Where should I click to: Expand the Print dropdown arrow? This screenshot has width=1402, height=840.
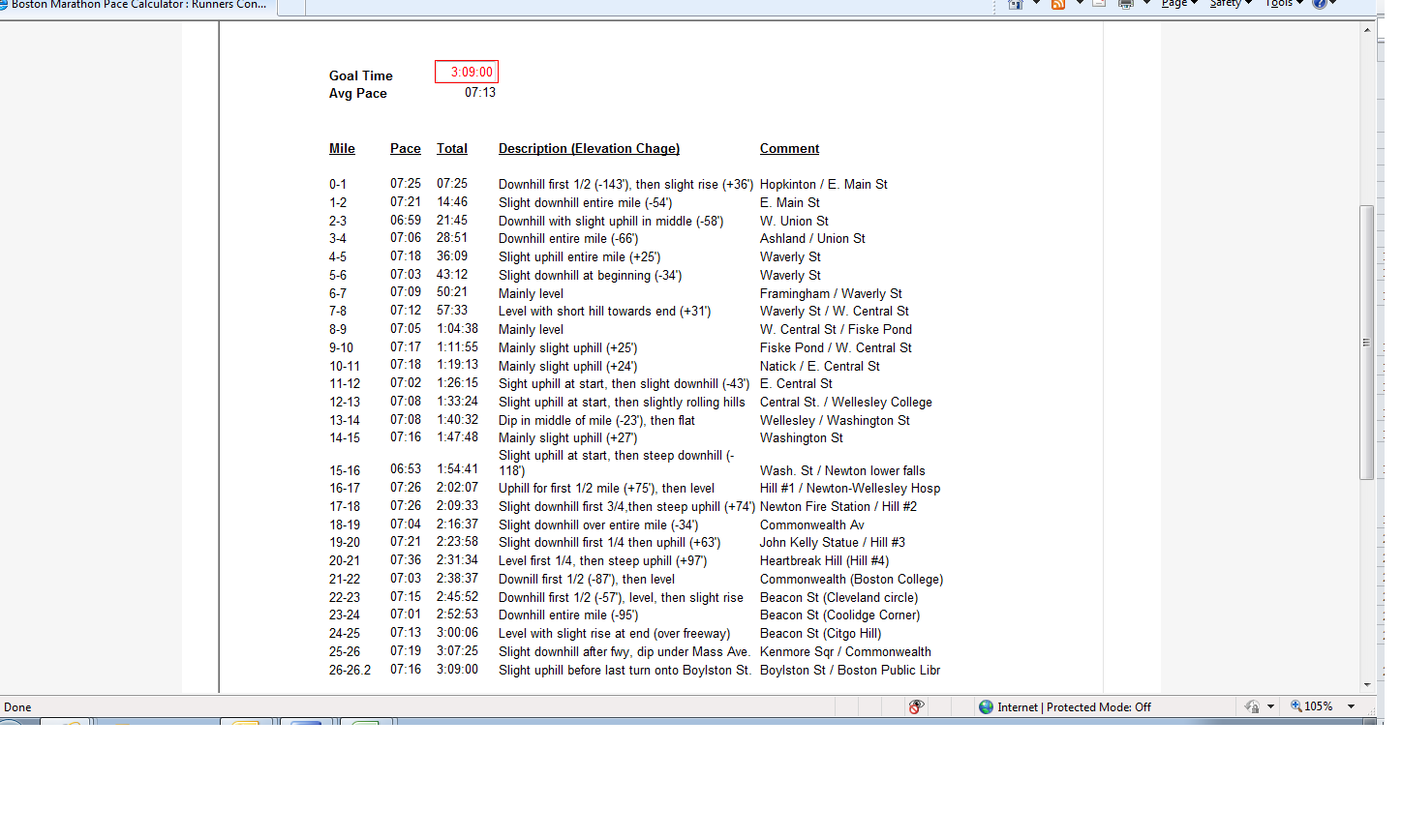tap(1147, 4)
